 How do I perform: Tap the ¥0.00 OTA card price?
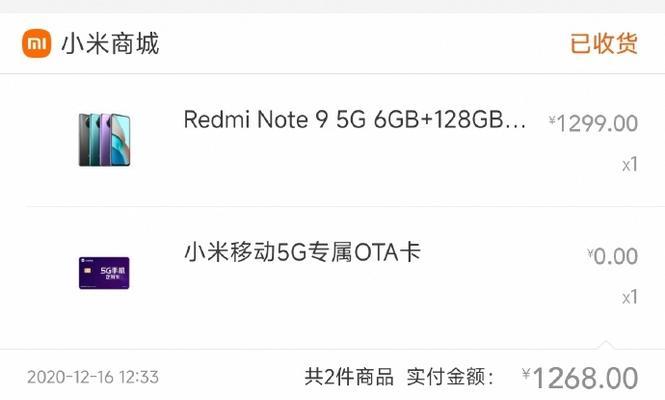click(612, 256)
